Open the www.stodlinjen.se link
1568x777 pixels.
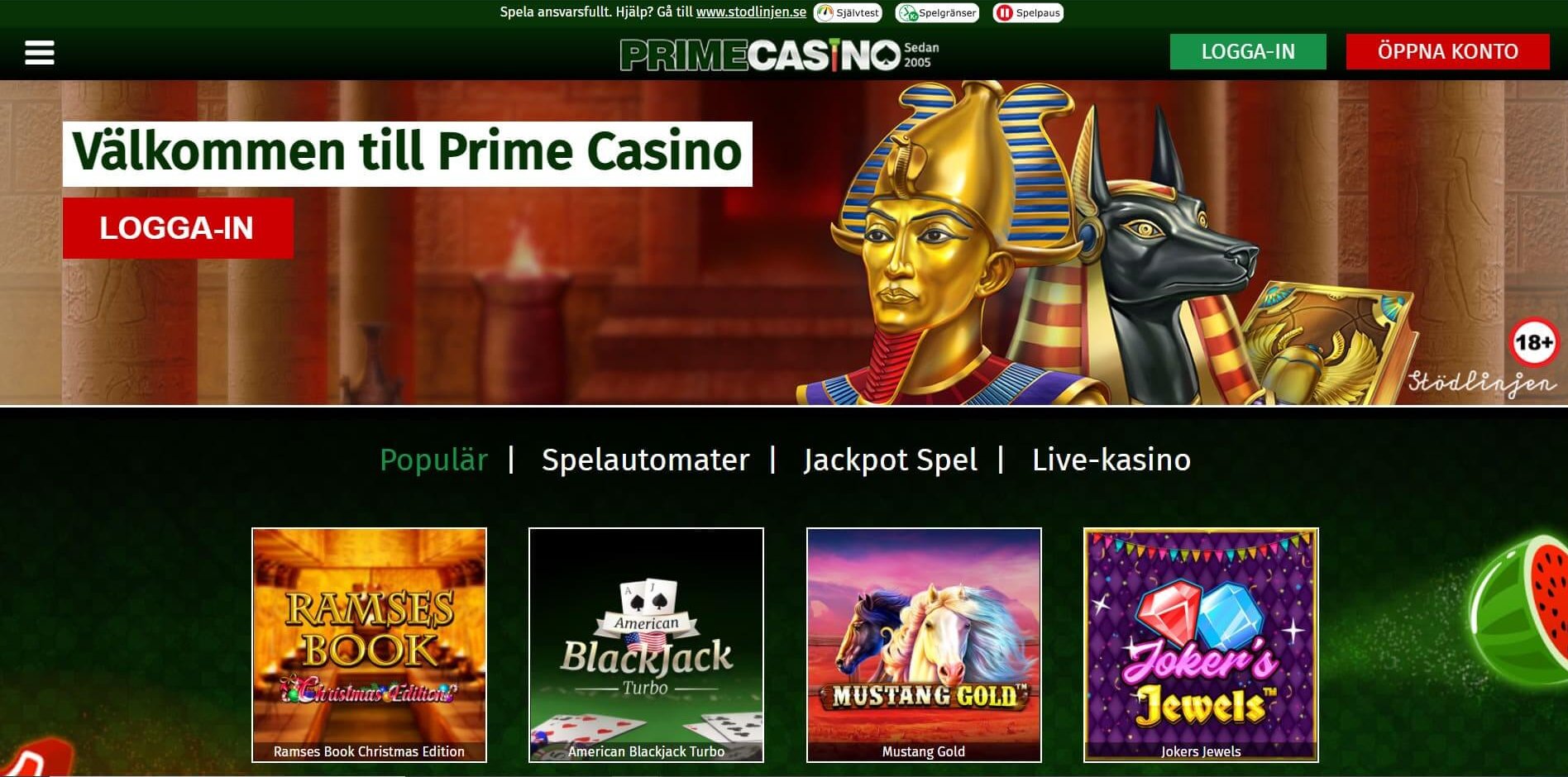click(x=751, y=12)
